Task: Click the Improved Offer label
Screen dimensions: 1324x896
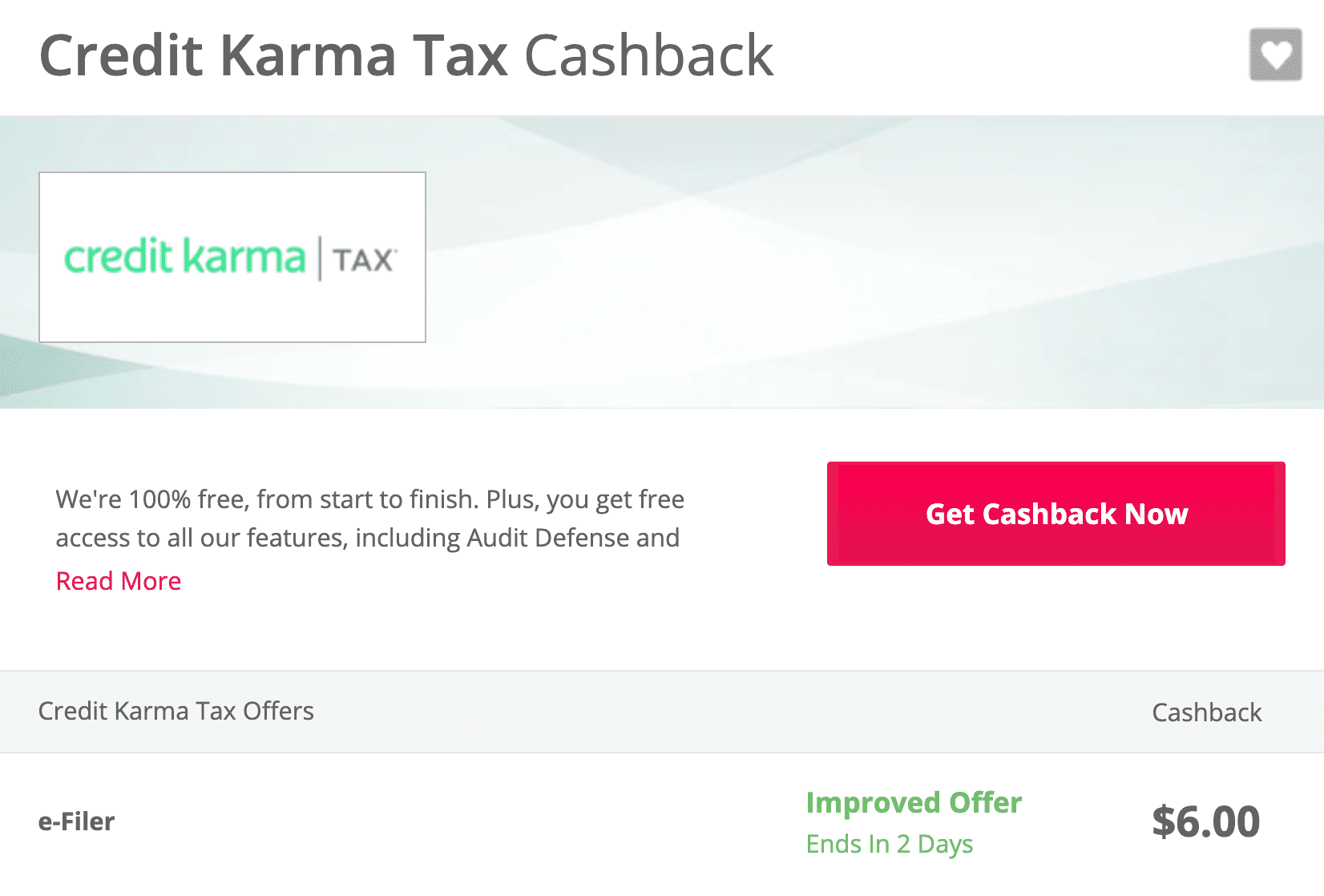Action: click(x=914, y=802)
